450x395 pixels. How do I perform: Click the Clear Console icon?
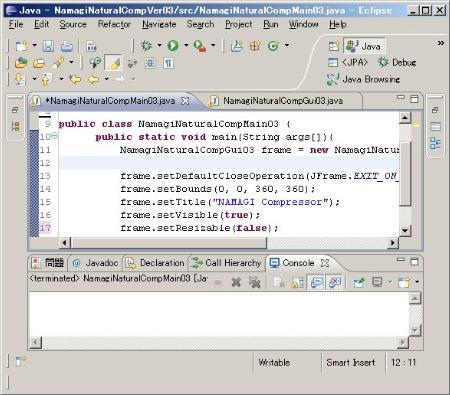click(279, 282)
